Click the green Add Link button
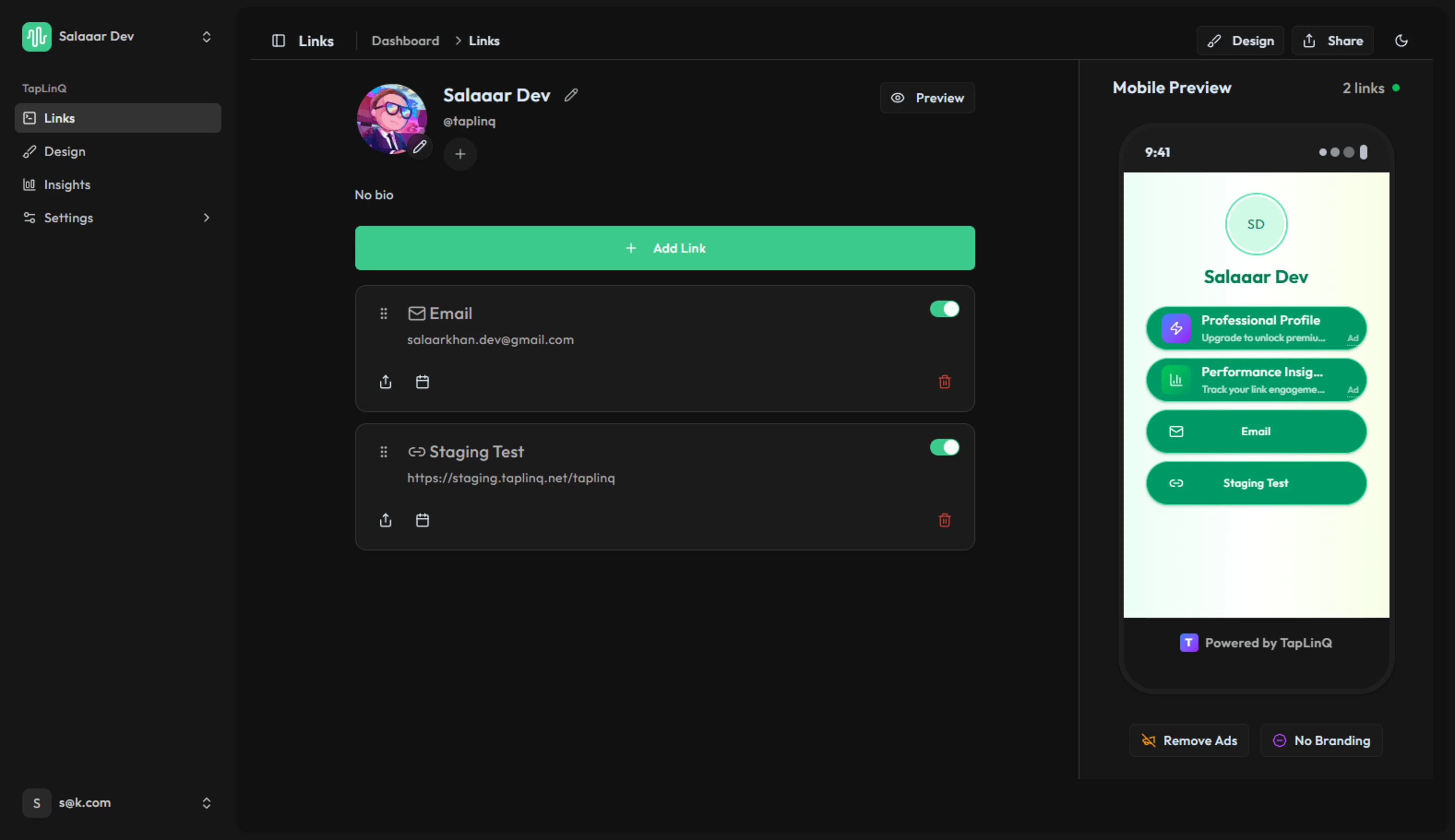 point(664,248)
